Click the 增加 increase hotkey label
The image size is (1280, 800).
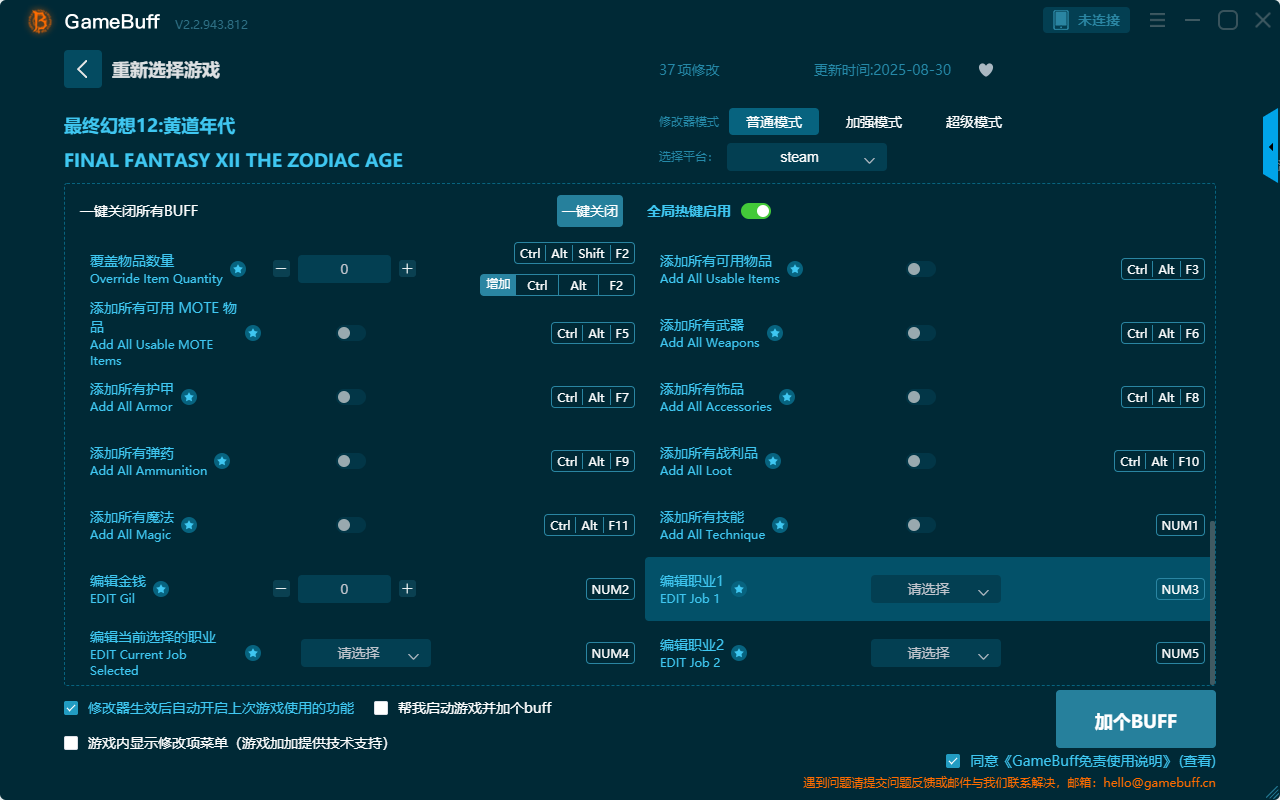498,285
